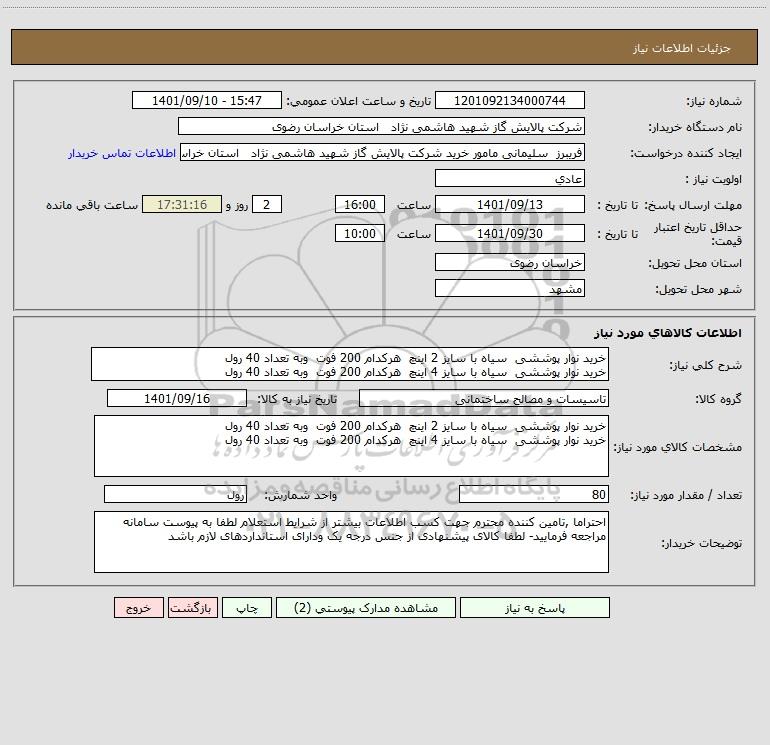This screenshot has width=770, height=745.
Task: Select the شماره نیاز field 1201092134000744
Action: tap(510, 100)
